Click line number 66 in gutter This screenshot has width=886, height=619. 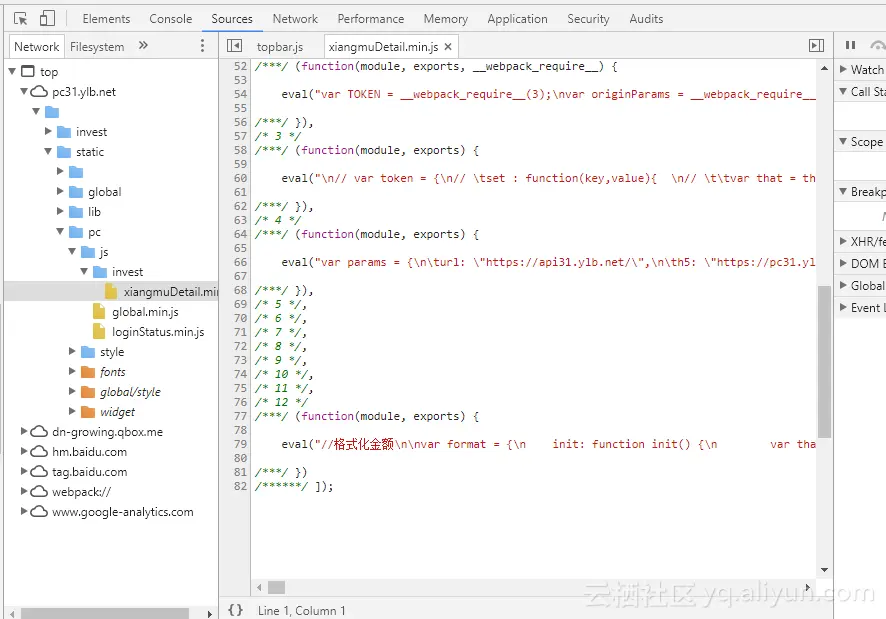click(241, 262)
